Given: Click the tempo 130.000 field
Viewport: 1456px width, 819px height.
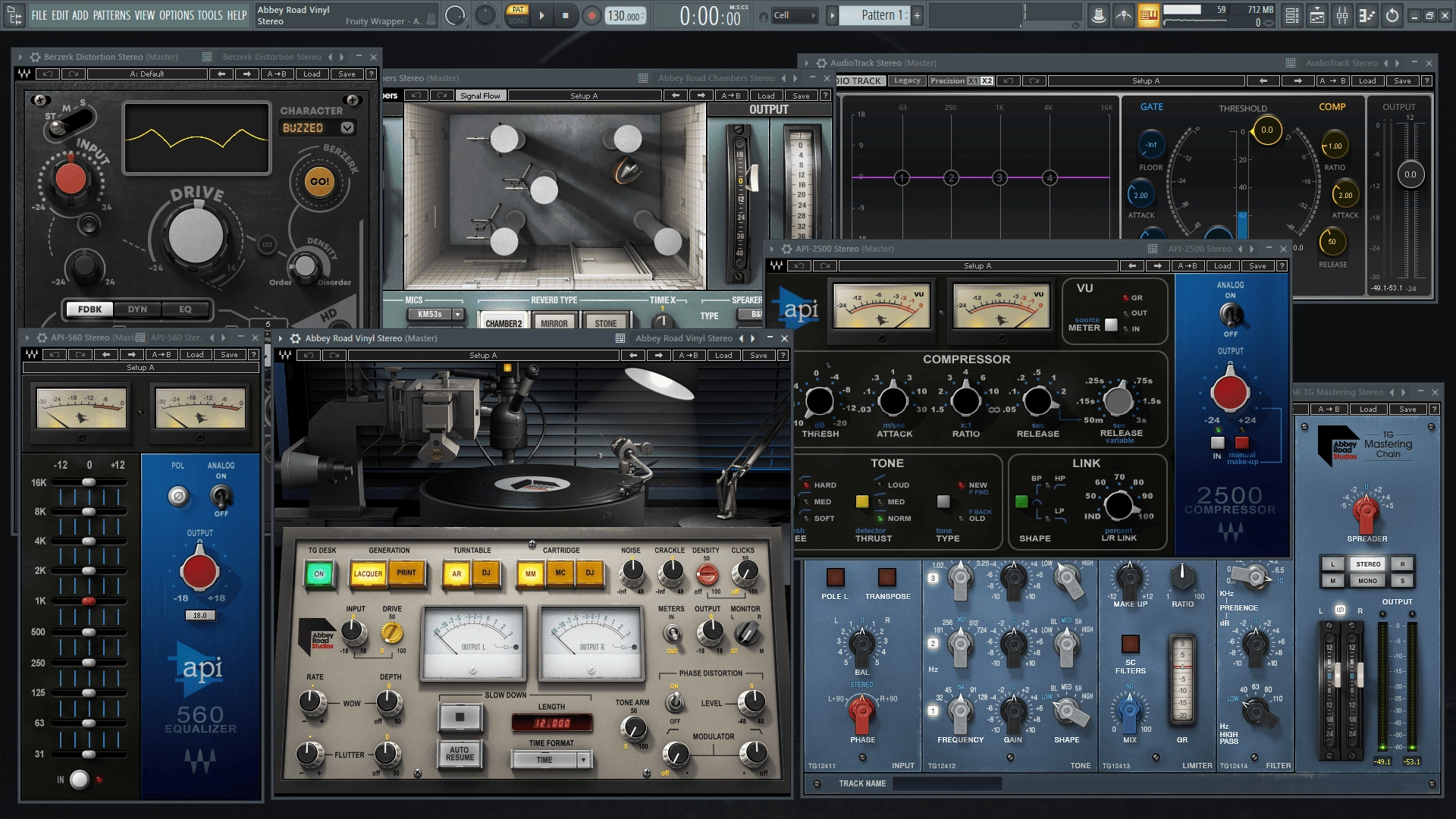Looking at the screenshot, I should [x=626, y=16].
